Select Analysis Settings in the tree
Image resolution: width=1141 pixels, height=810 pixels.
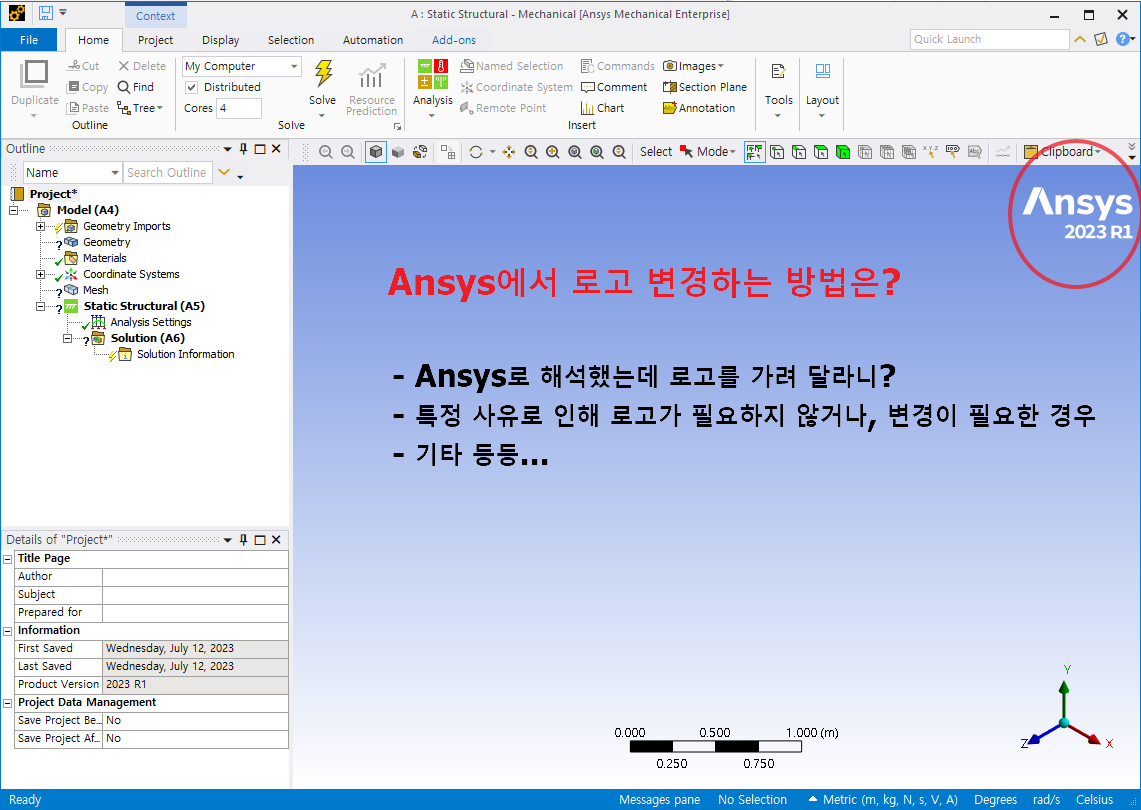click(151, 322)
